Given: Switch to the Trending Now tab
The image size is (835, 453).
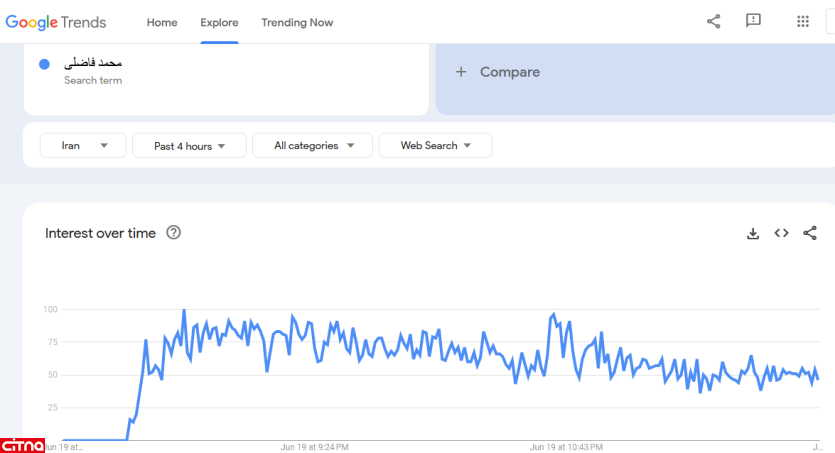Looking at the screenshot, I should (297, 22).
